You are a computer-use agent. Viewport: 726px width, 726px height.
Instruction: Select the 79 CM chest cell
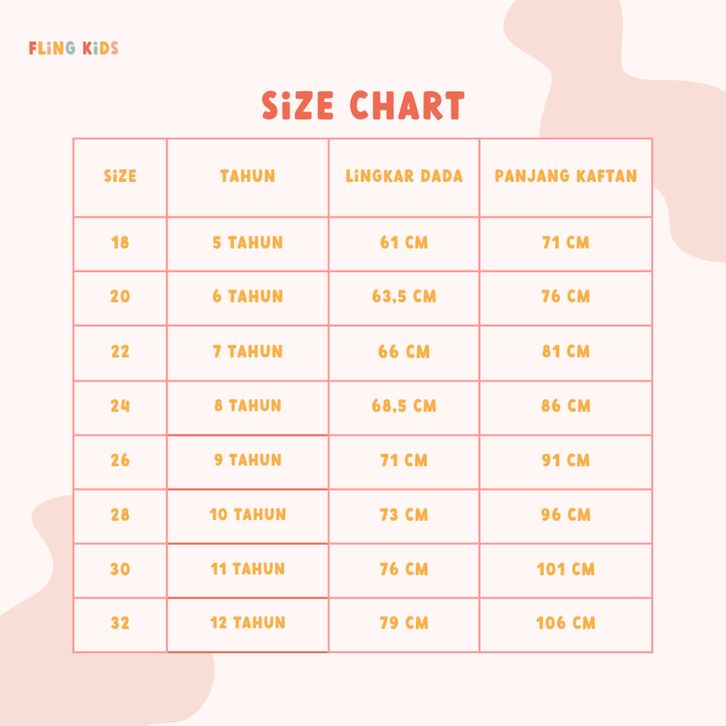pyautogui.click(x=404, y=622)
